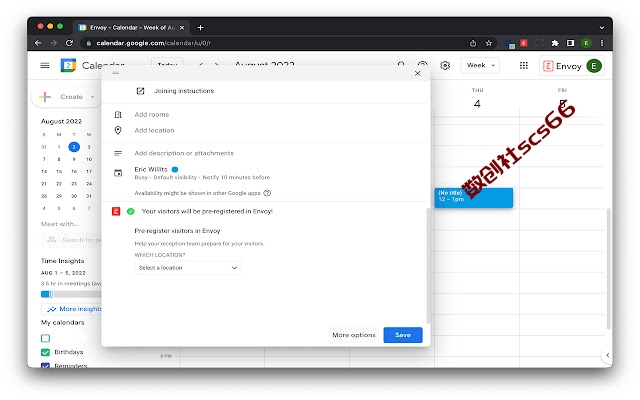Open the Google apps grid

(x=524, y=65)
